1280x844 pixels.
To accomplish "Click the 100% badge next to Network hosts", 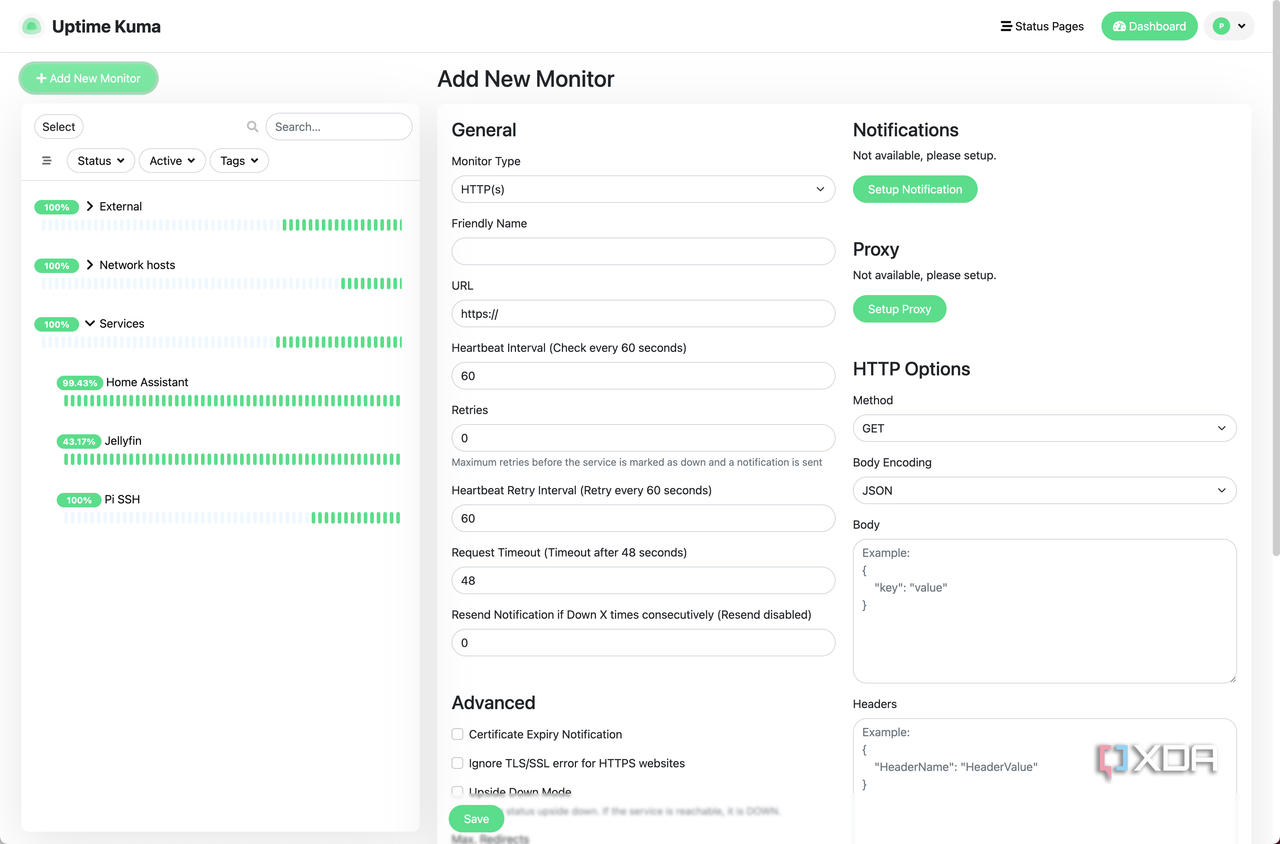I will [57, 266].
